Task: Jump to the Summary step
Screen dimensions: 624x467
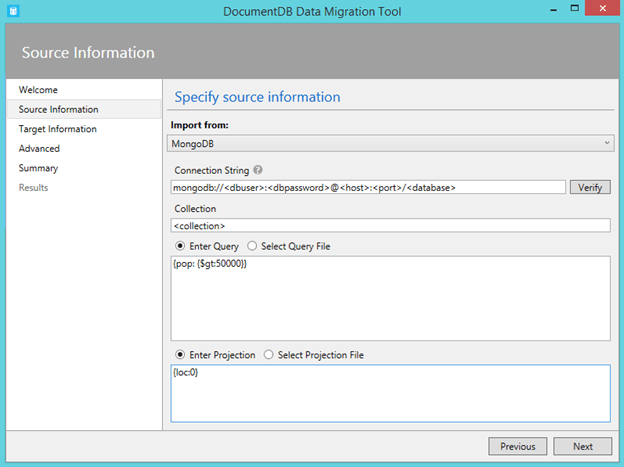Action: [38, 168]
